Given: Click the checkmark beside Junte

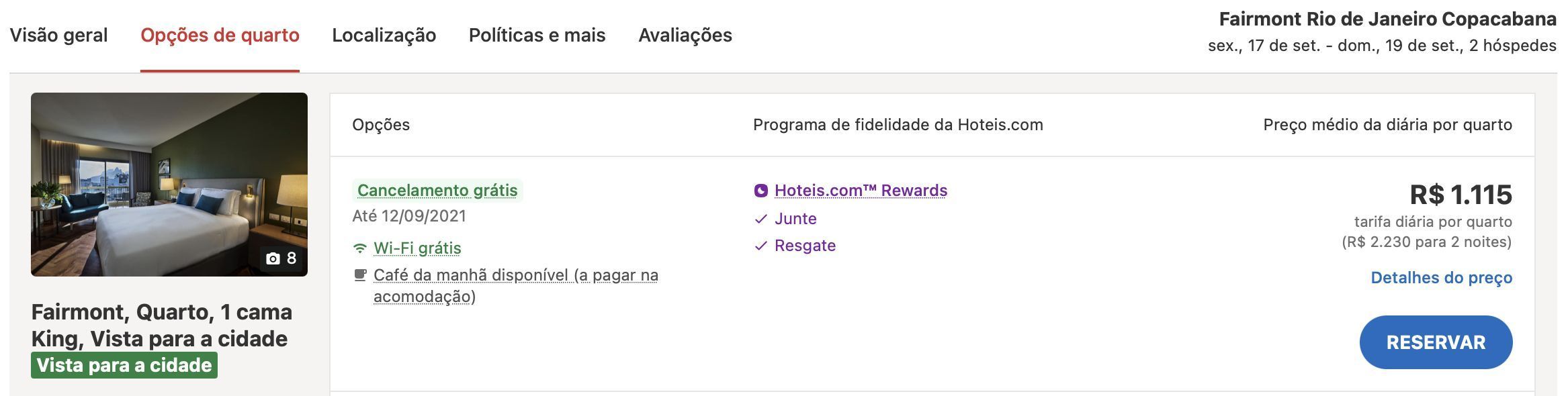Looking at the screenshot, I should [760, 219].
